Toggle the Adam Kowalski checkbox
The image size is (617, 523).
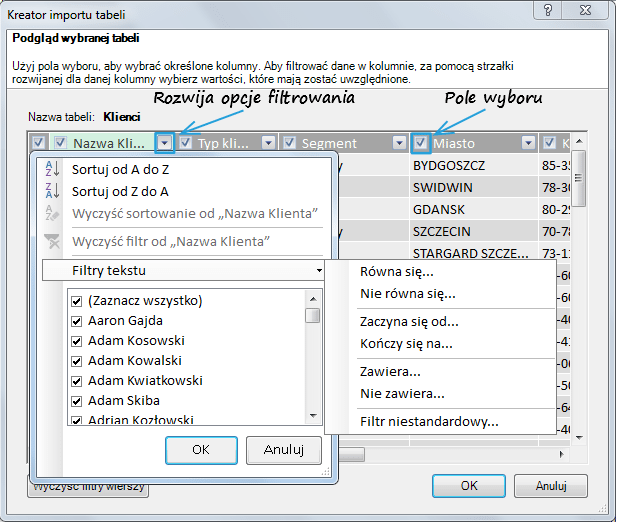click(x=76, y=361)
